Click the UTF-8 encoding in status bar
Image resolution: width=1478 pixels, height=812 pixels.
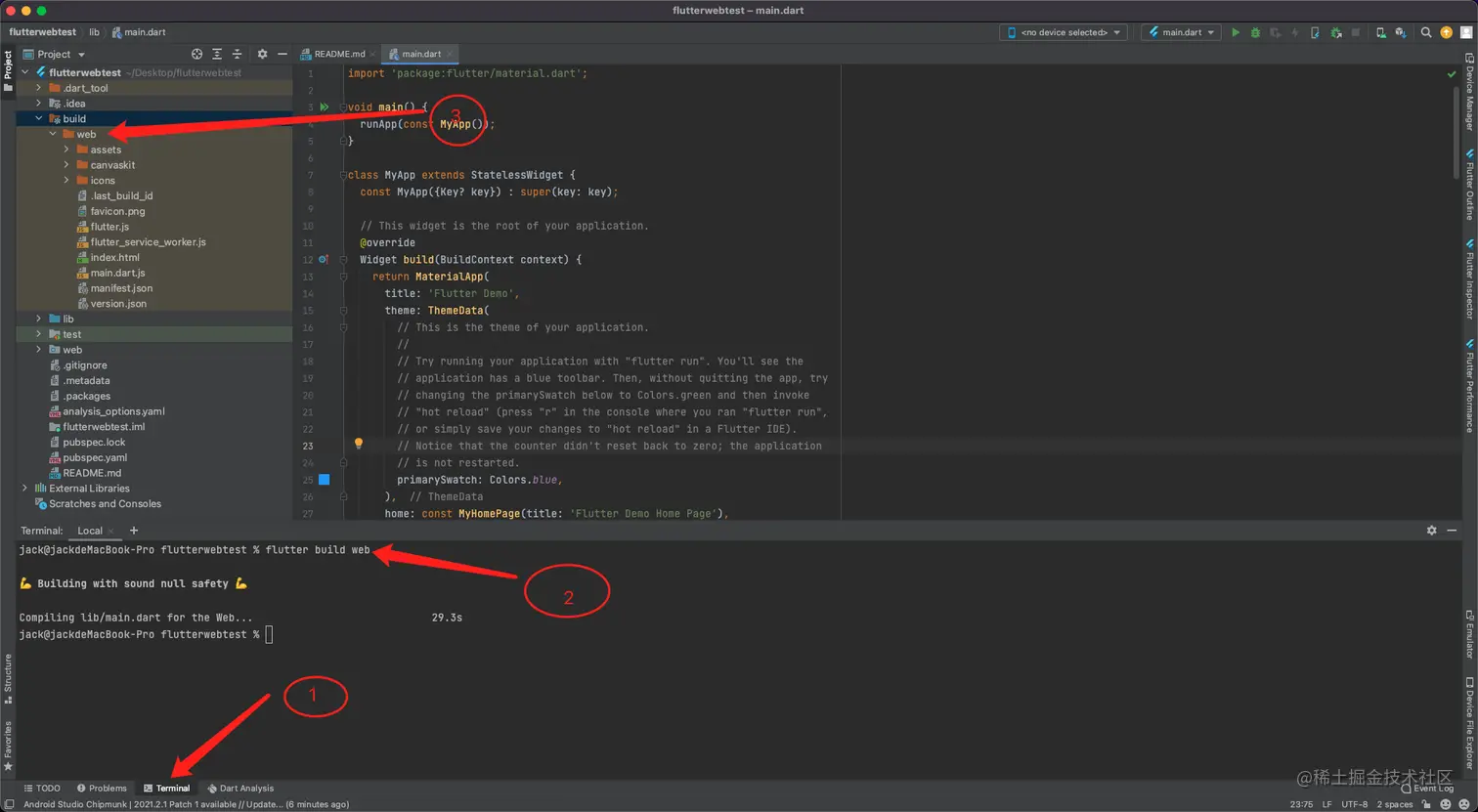point(1355,804)
